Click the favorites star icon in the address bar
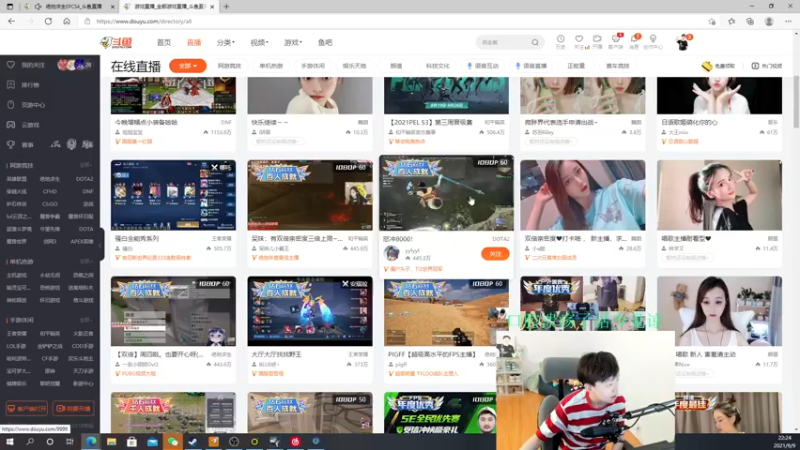The image size is (800, 450). pos(712,21)
